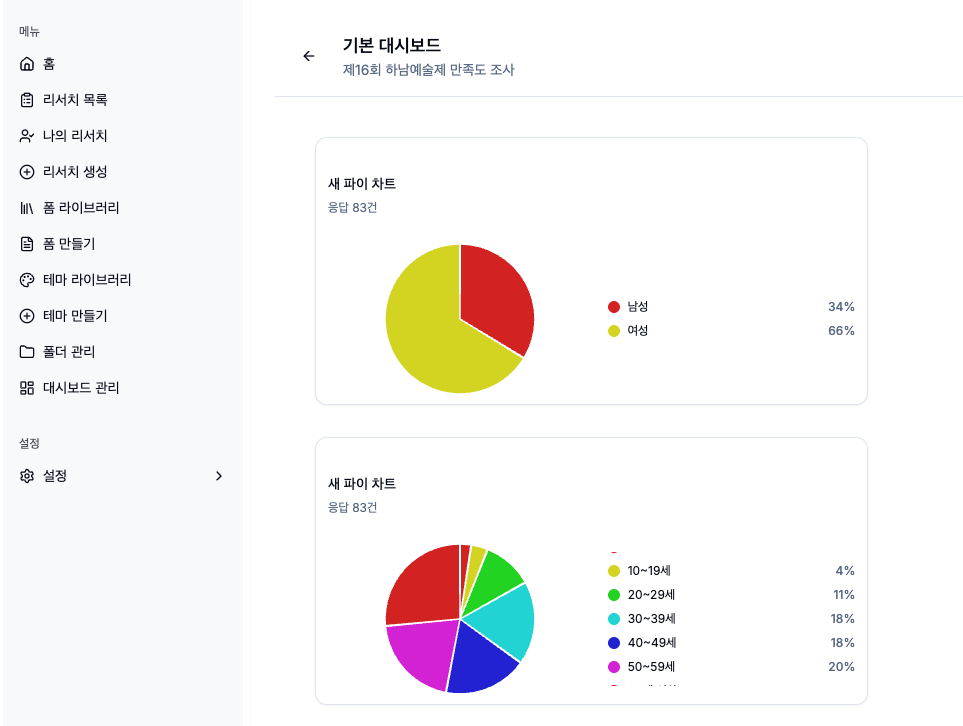Select 테마 만들기 menu label
Image resolution: width=963 pixels, height=726 pixels.
(x=75, y=316)
